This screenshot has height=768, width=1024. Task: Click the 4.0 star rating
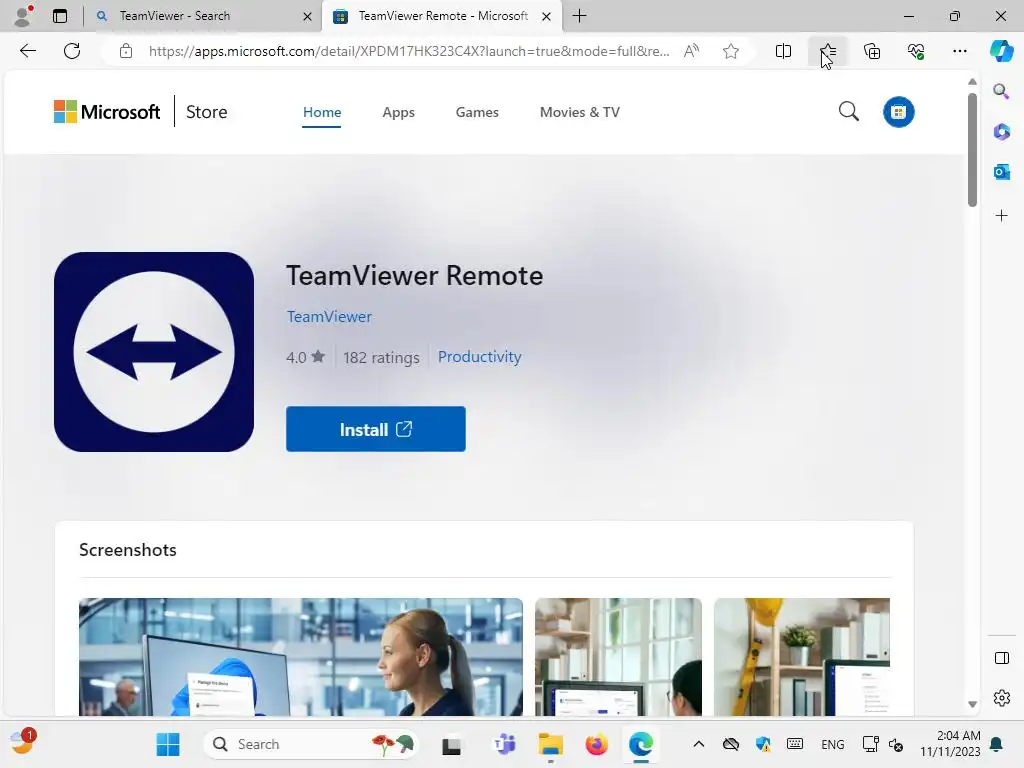click(x=305, y=357)
